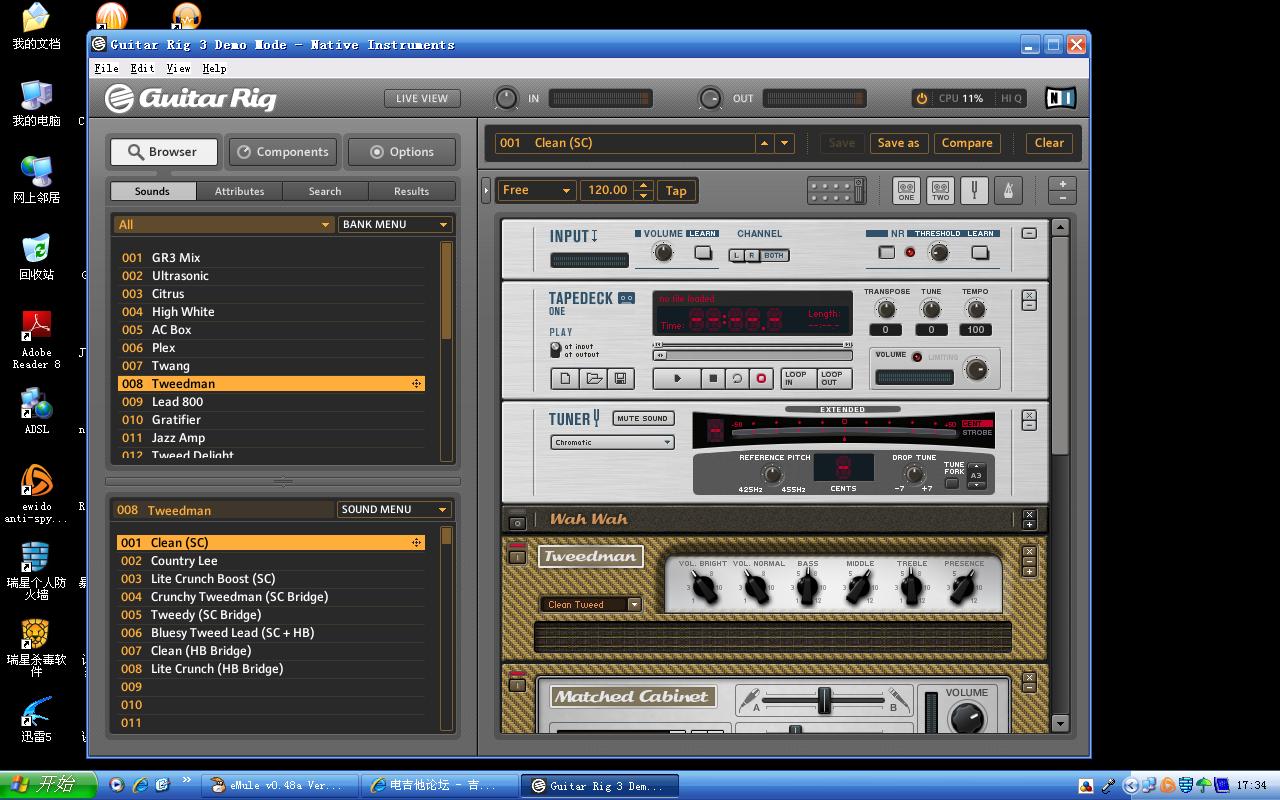Open the virtual rig kontrol pedalboard icon

click(x=836, y=190)
